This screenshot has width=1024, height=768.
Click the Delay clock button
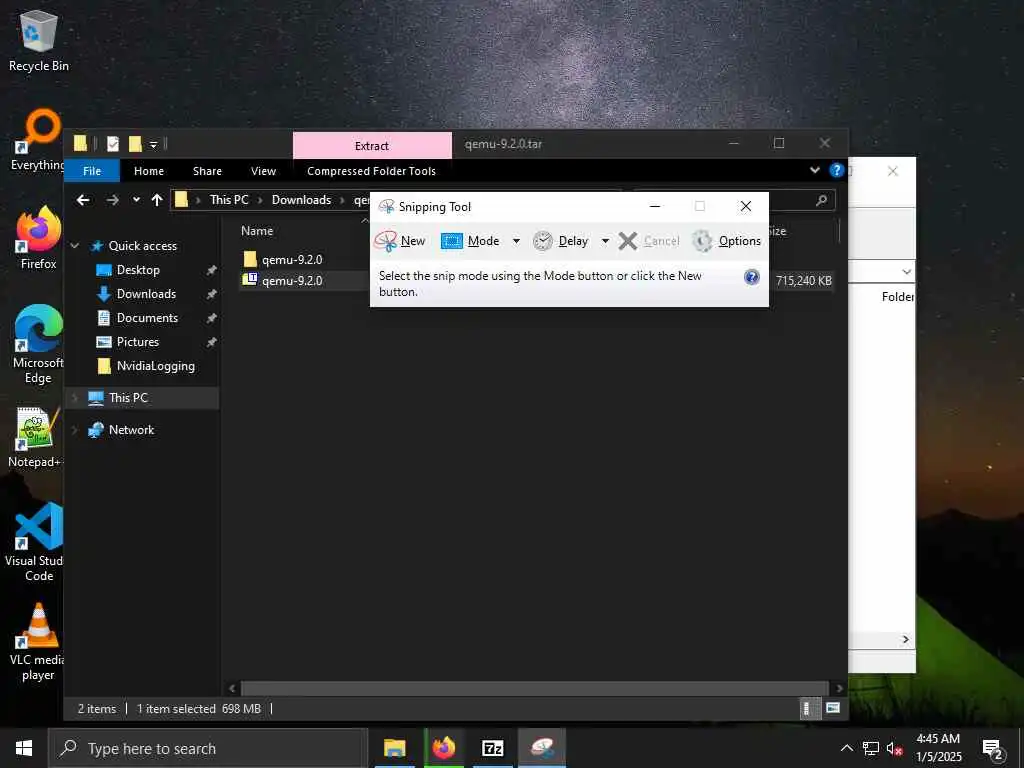click(x=560, y=241)
